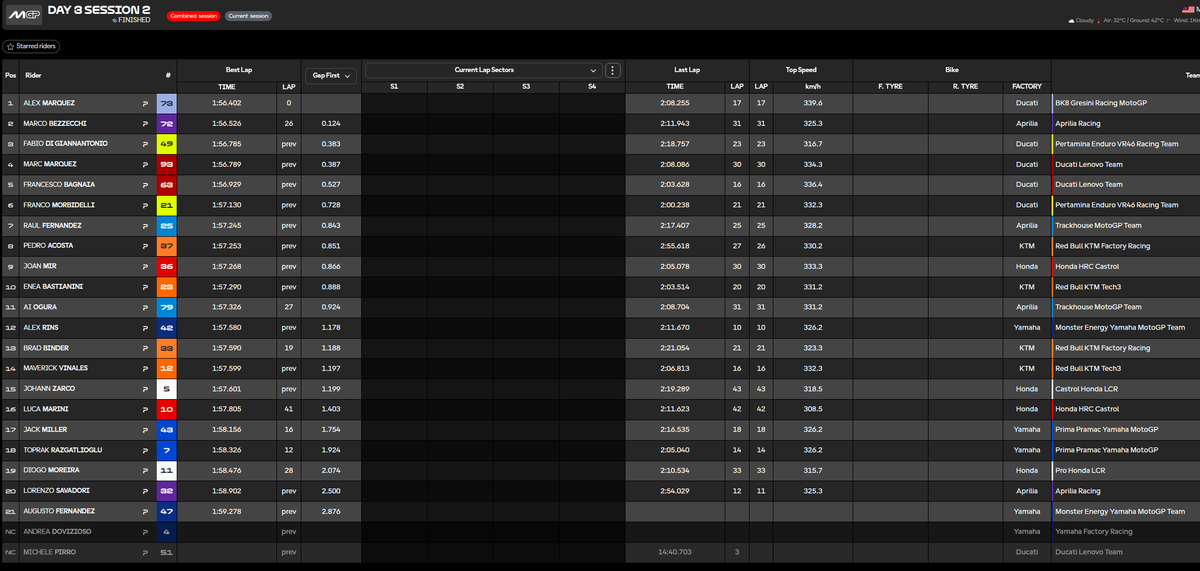
Task: Click last lap time 2:55.618 for Pedro Acosta
Action: pos(673,246)
